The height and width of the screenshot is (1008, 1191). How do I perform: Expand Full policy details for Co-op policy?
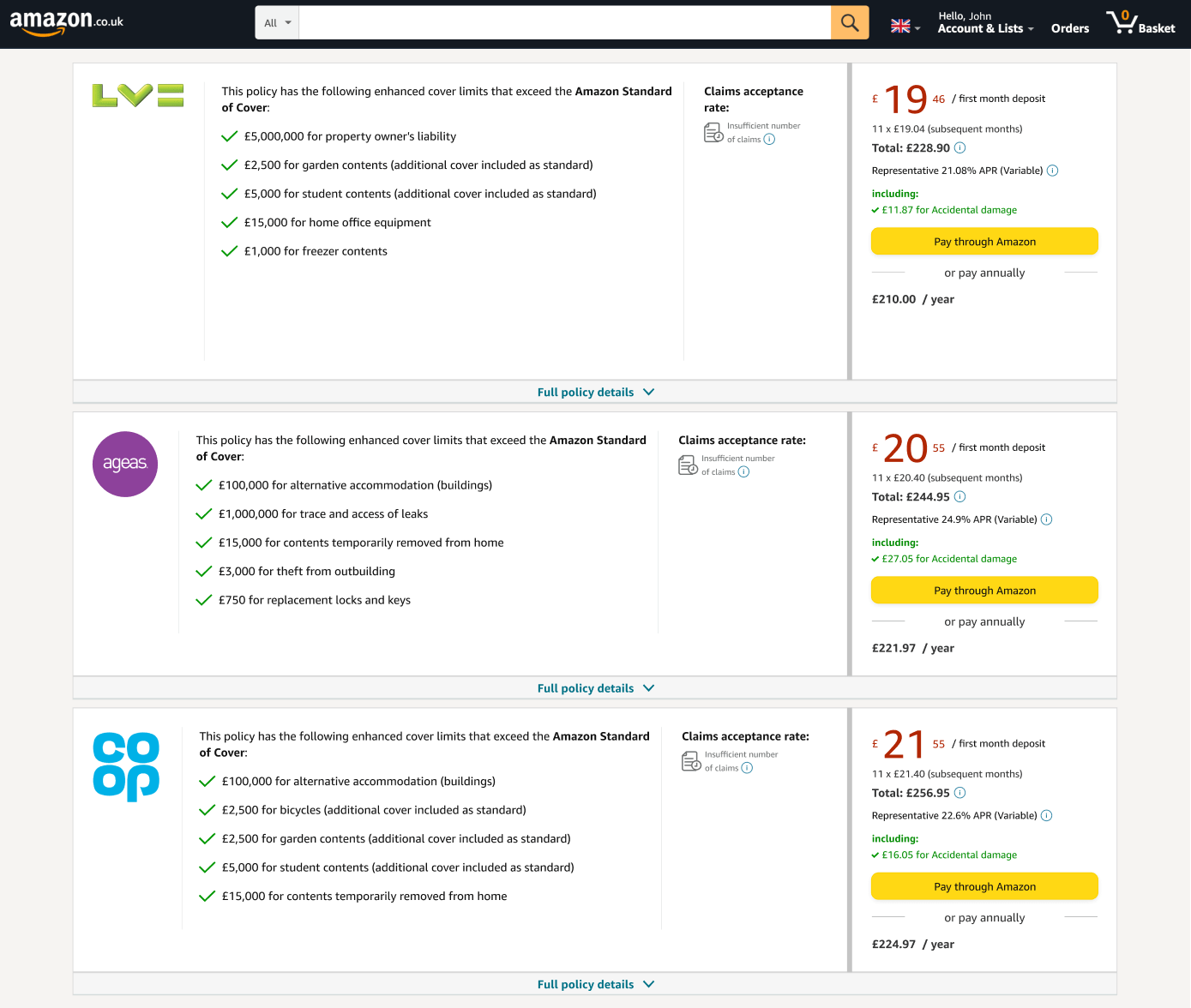[595, 984]
